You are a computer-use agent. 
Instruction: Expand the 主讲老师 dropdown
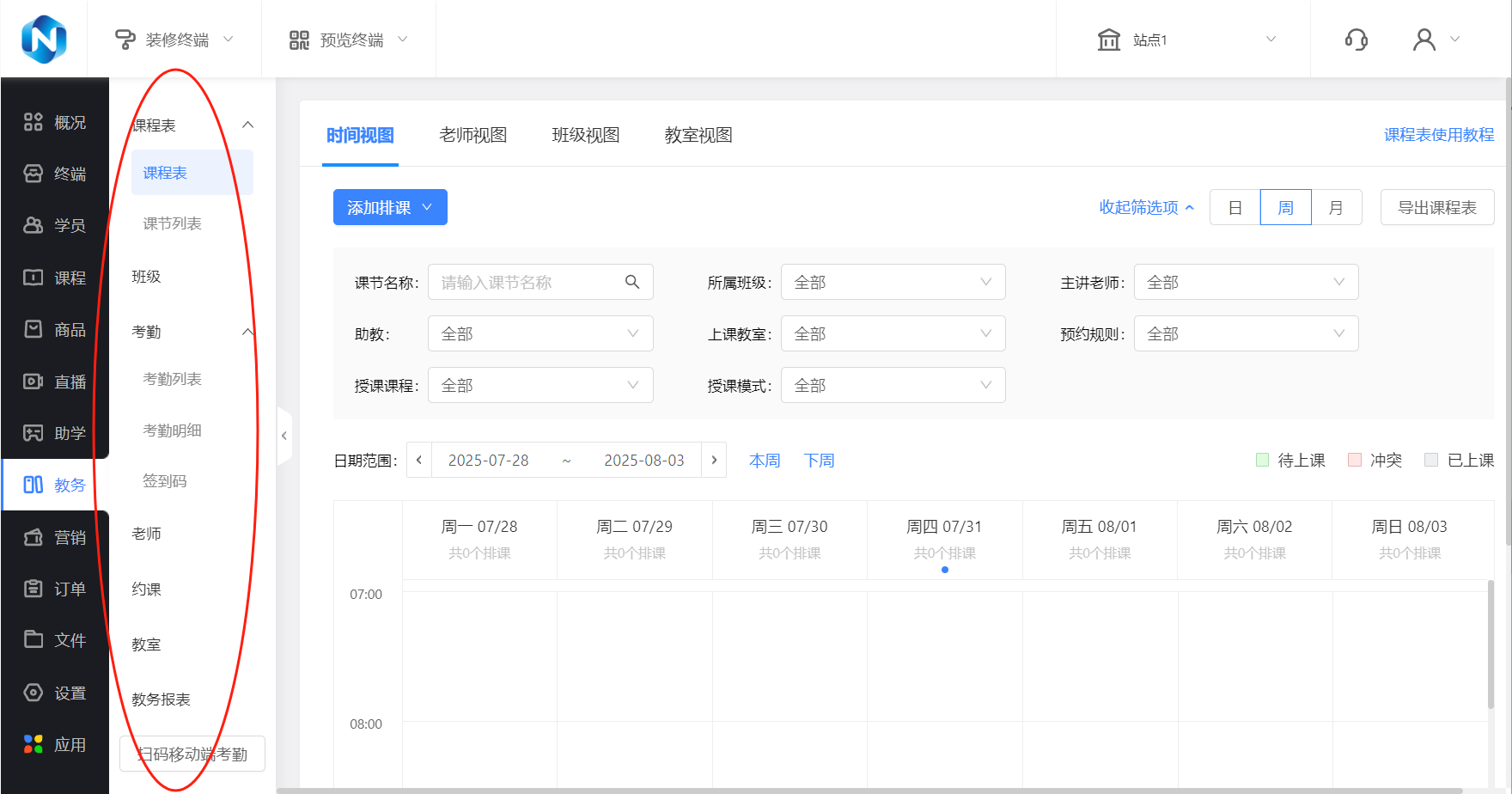(x=1246, y=282)
